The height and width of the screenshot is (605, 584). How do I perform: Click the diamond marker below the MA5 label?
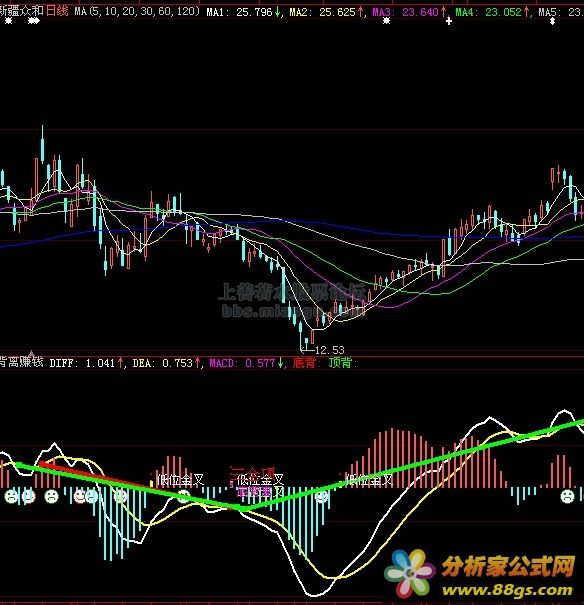pyautogui.click(x=552, y=21)
